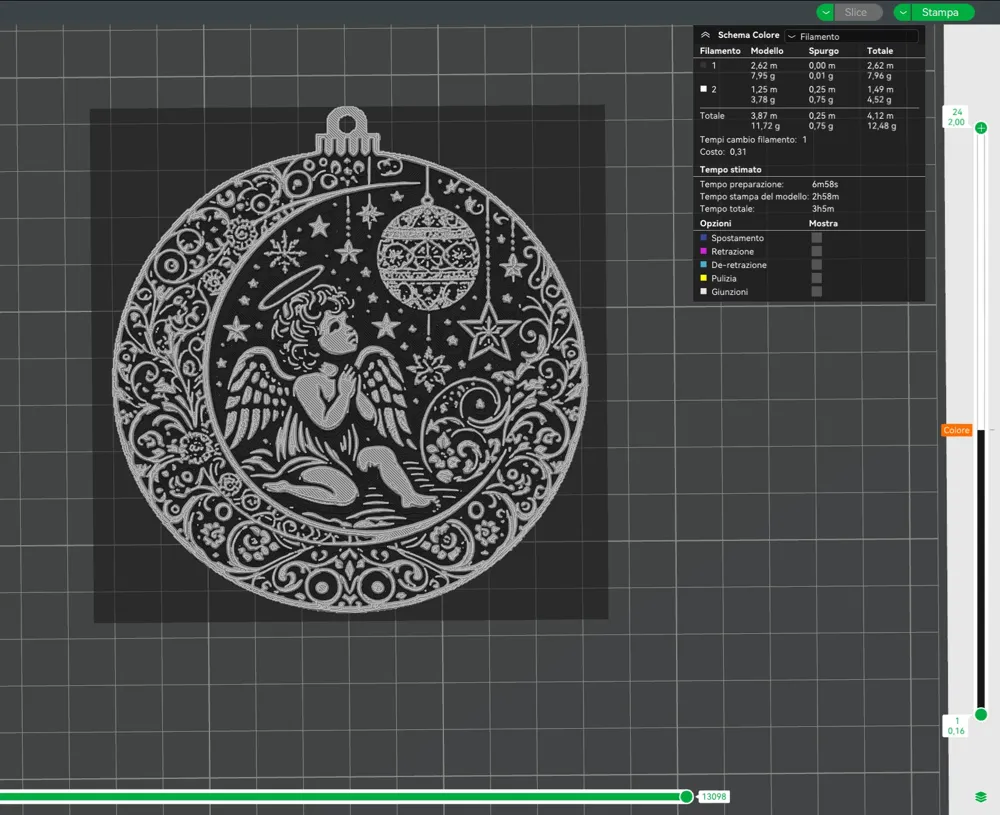Viewport: 1000px width, 815px height.
Task: Click the top layer value 24 2,00
Action: (x=956, y=117)
